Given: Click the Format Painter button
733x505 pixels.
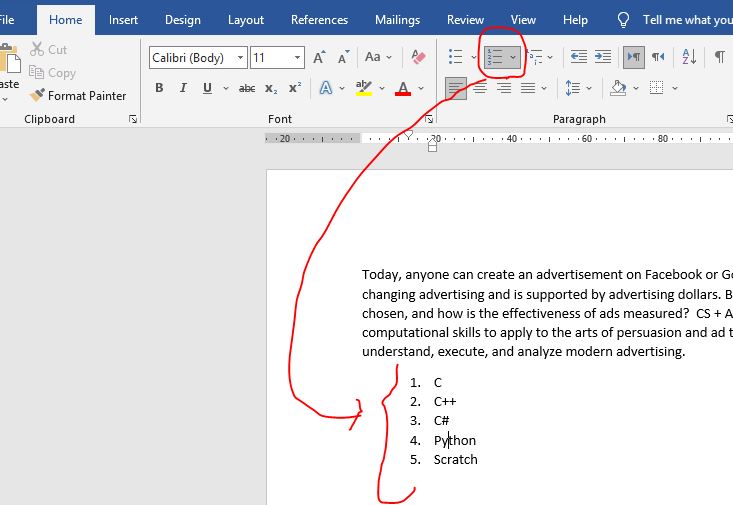Looking at the screenshot, I should [78, 96].
